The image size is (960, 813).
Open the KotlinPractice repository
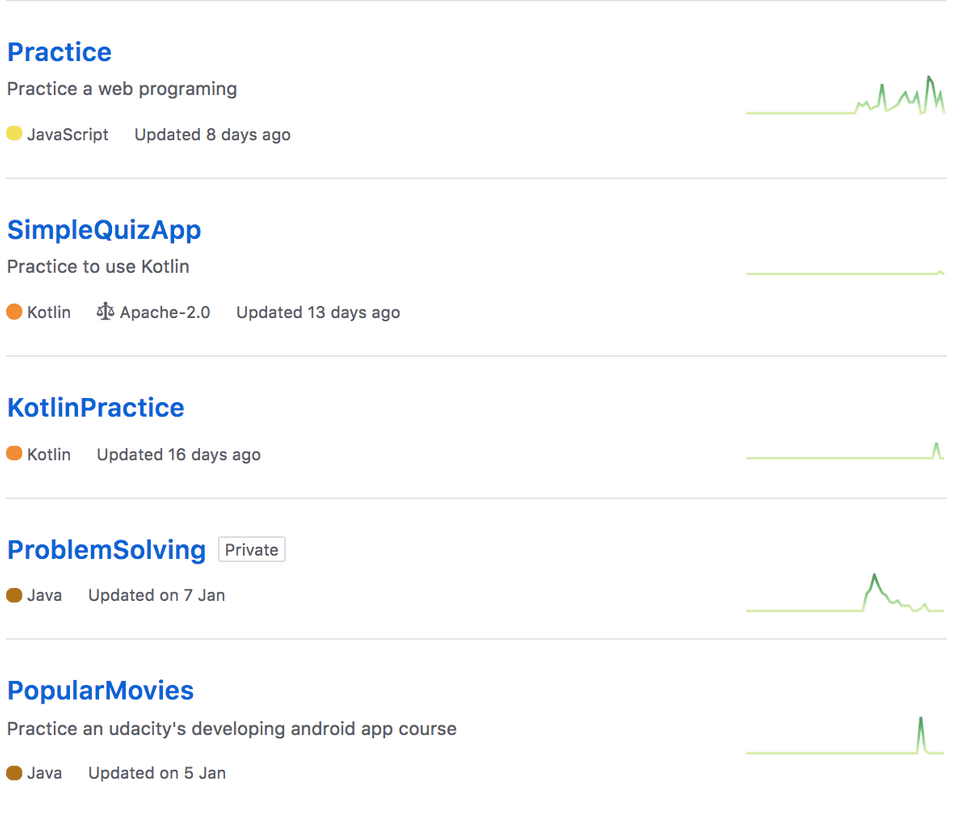tap(96, 408)
